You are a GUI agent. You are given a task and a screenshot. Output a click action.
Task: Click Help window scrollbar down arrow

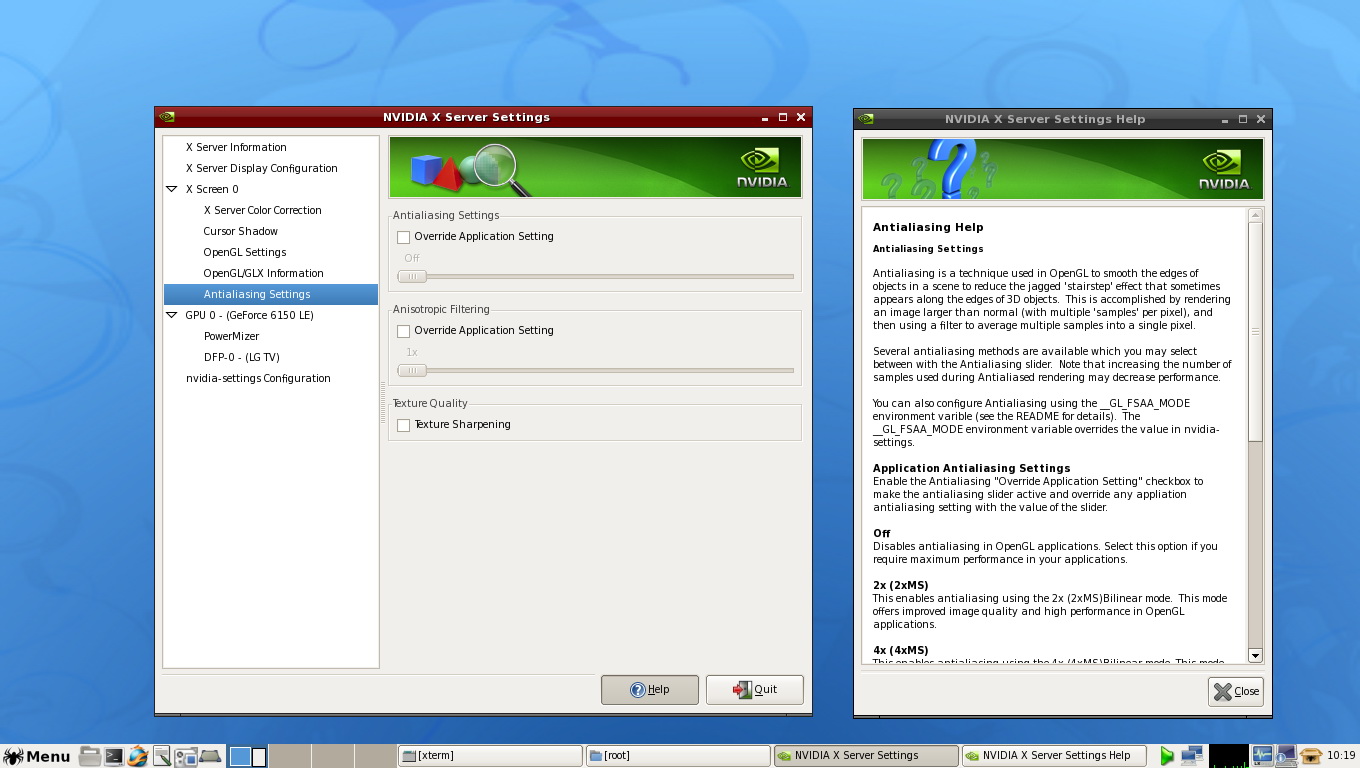[x=1256, y=656]
